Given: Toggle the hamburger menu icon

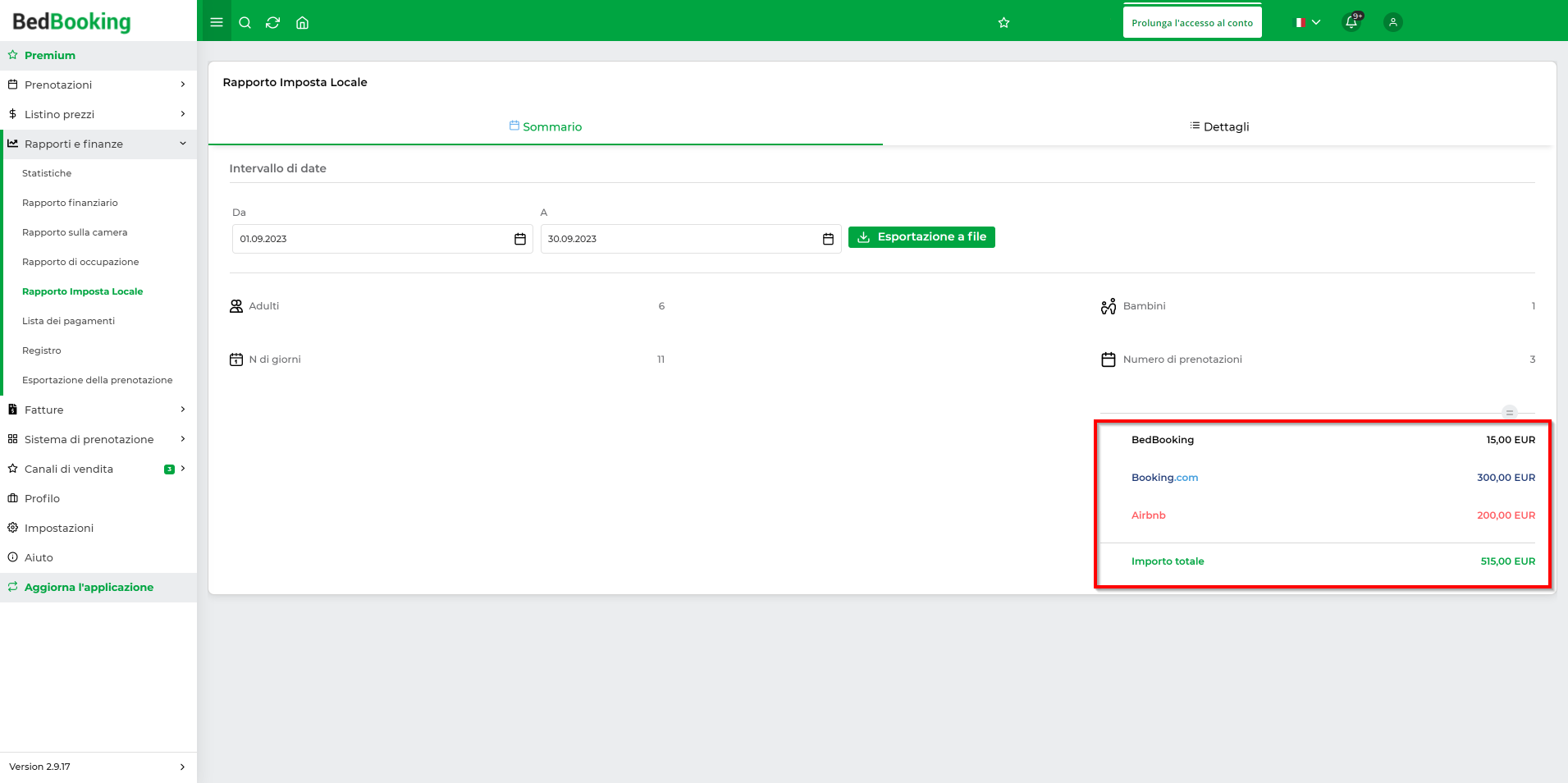Looking at the screenshot, I should pyautogui.click(x=217, y=22).
